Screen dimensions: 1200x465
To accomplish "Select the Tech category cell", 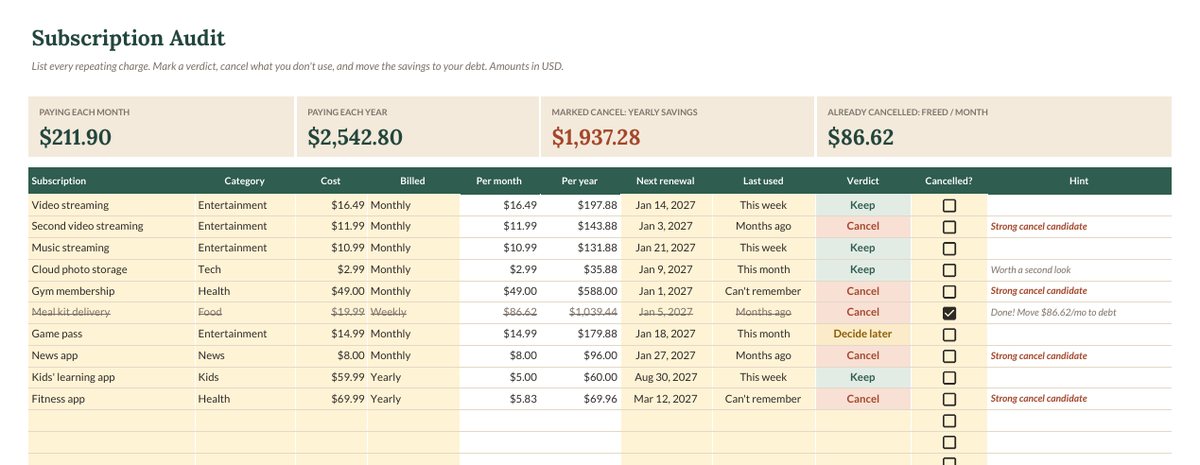I will pyautogui.click(x=244, y=270).
